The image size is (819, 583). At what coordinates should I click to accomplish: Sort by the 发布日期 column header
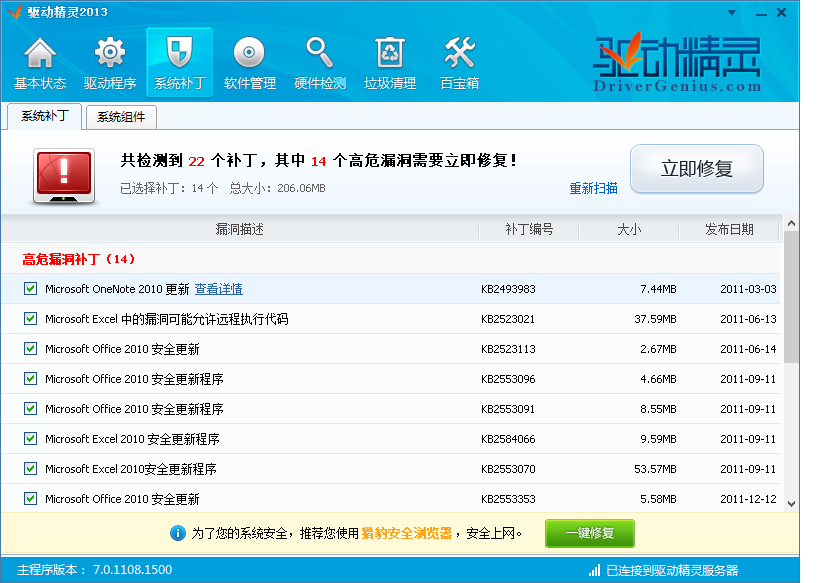729,229
